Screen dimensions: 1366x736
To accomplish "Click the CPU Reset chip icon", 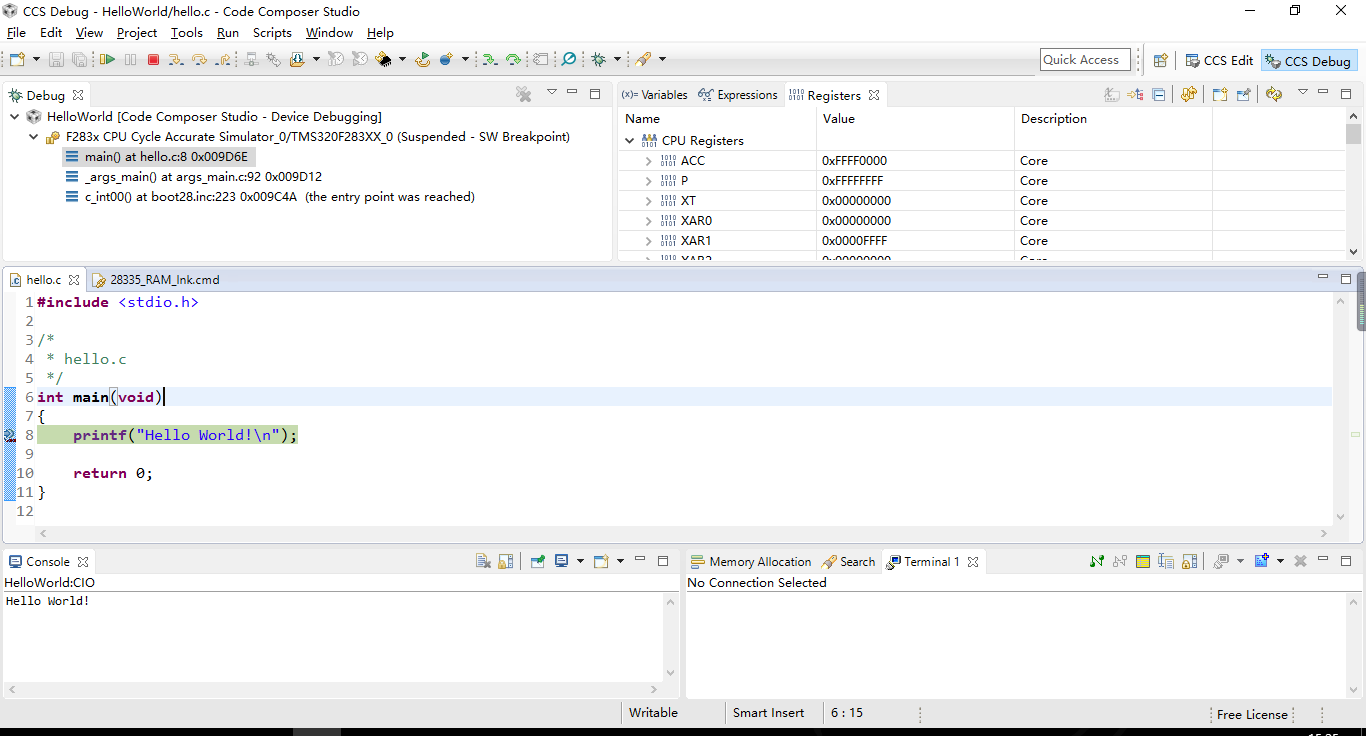I will click(x=383, y=60).
